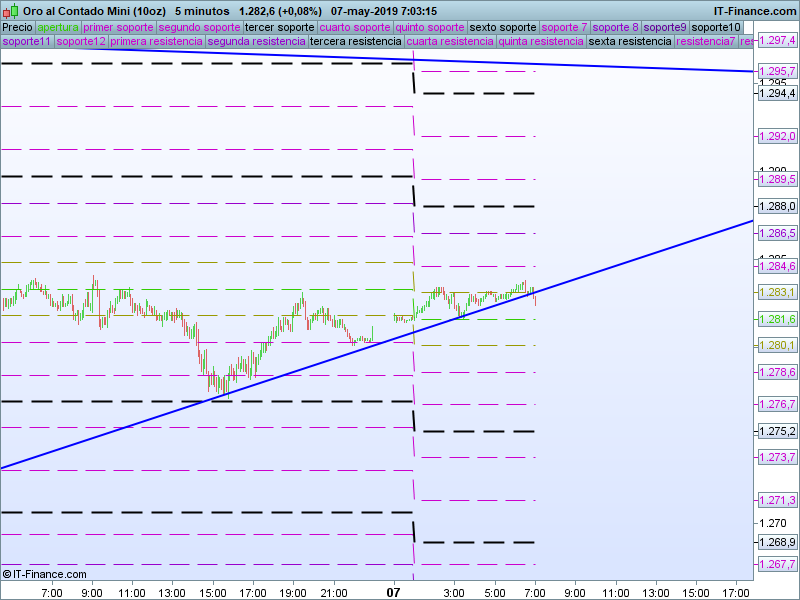Screen dimensions: 800x600
Task: Open the tercera resistencia legend label
Action: [x=356, y=41]
